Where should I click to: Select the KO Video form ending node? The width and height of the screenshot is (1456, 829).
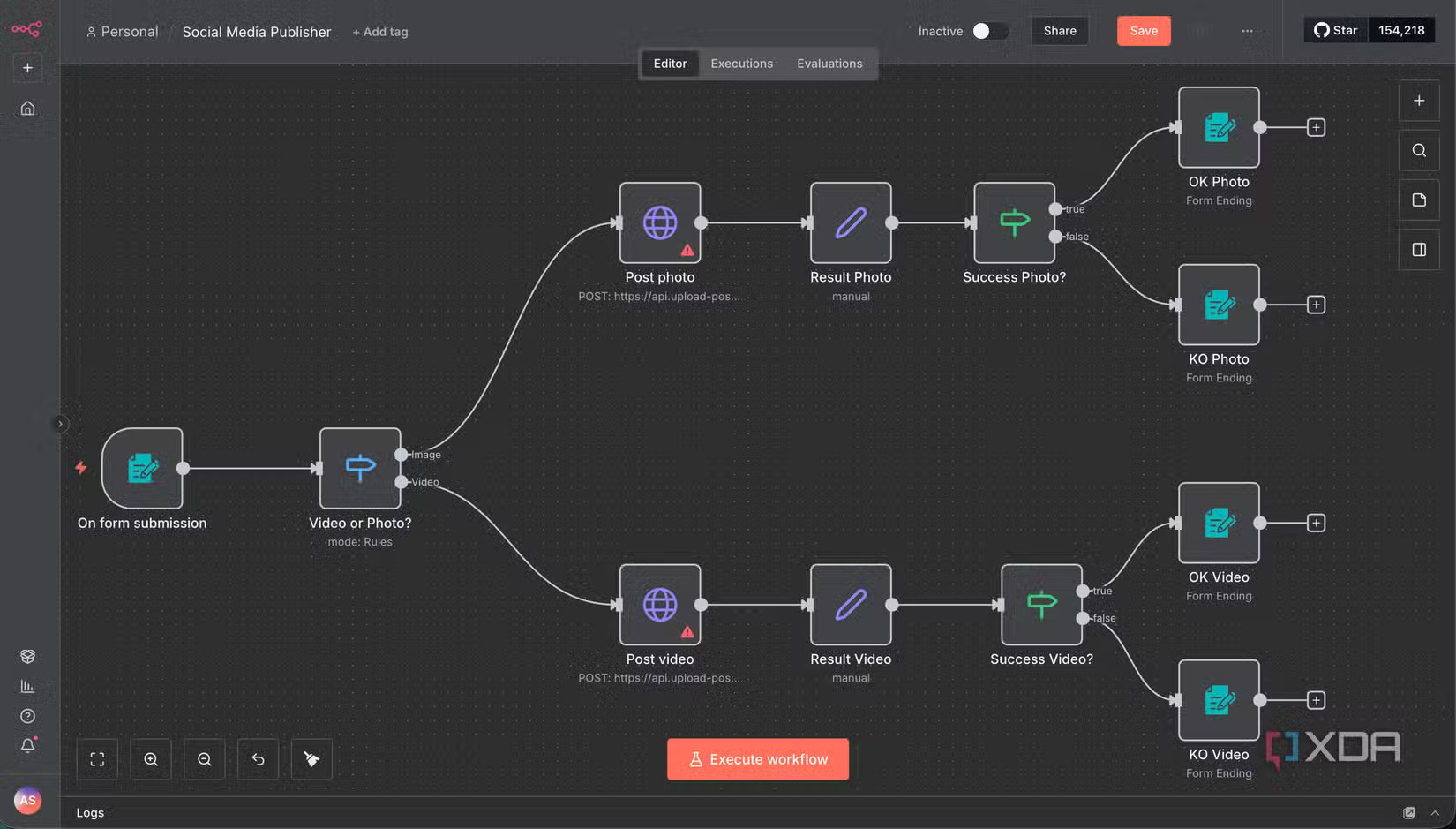point(1219,700)
